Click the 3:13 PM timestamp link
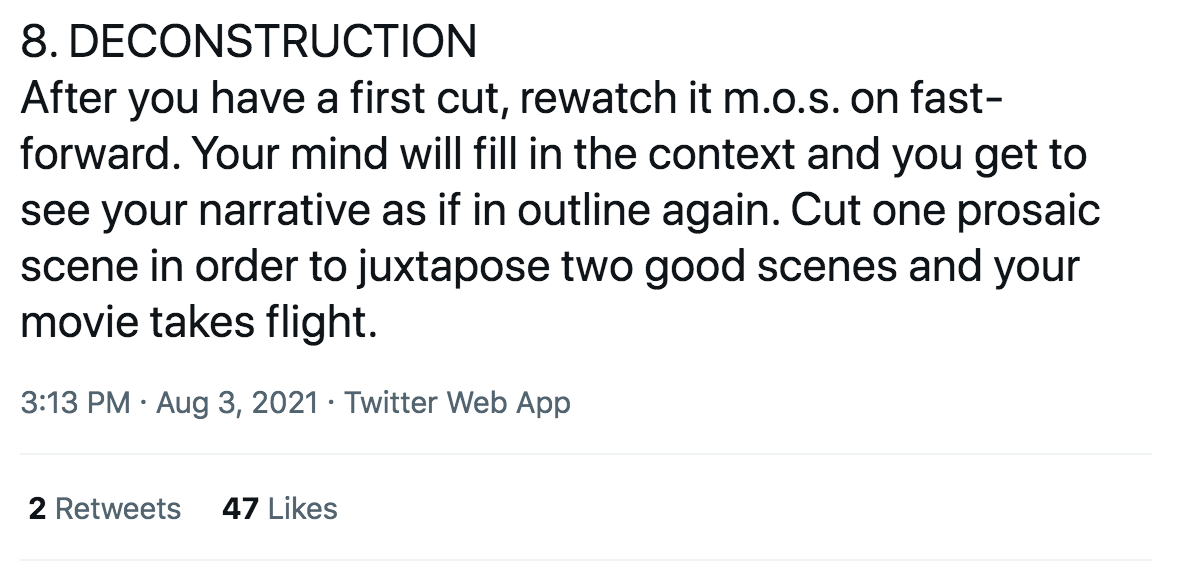Viewport: 1182px width, 564px height. point(75,403)
